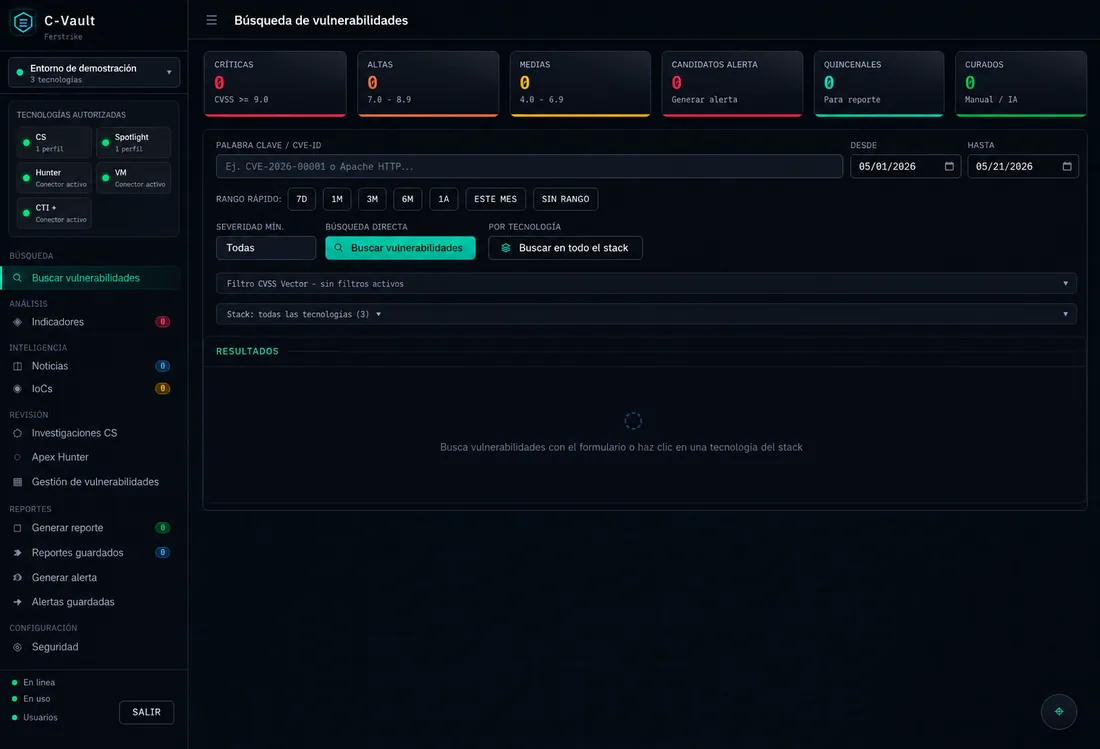Click the Reportes guardados icon
Screen dimensions: 1100x749
pyautogui.click(x=18, y=553)
